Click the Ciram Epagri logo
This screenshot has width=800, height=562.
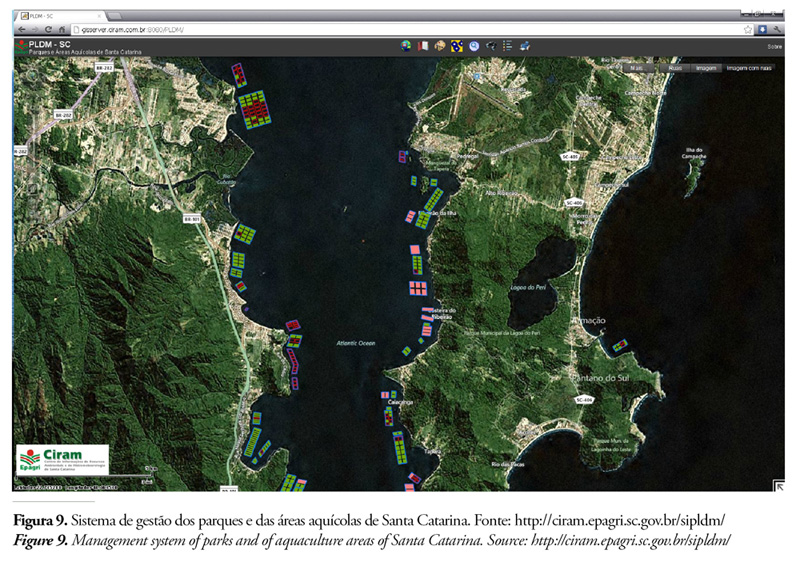pyautogui.click(x=62, y=461)
